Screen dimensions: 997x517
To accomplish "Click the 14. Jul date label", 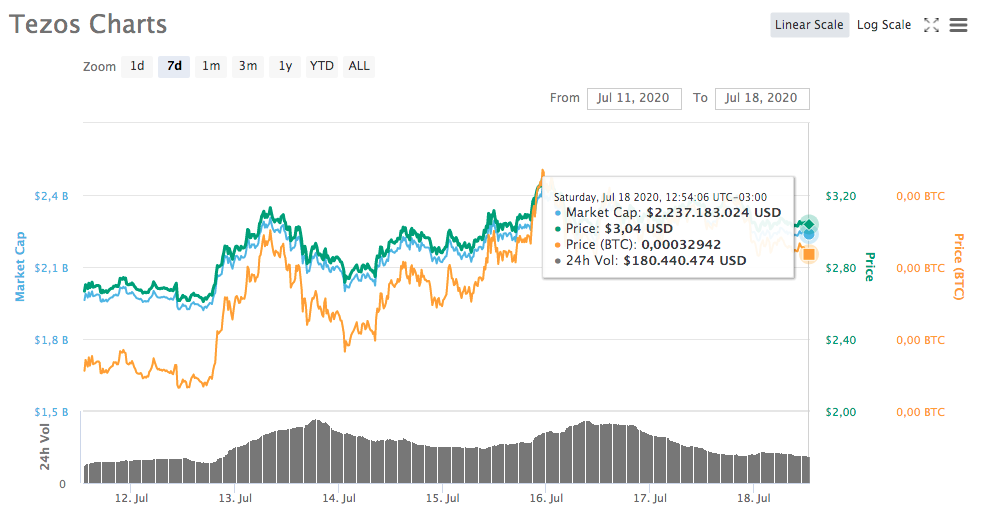I will click(x=339, y=498).
